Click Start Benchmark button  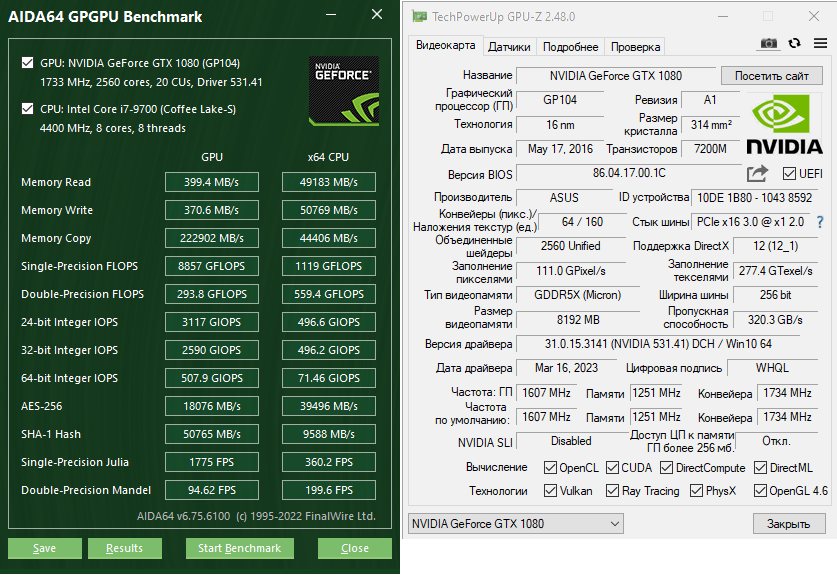click(x=240, y=548)
